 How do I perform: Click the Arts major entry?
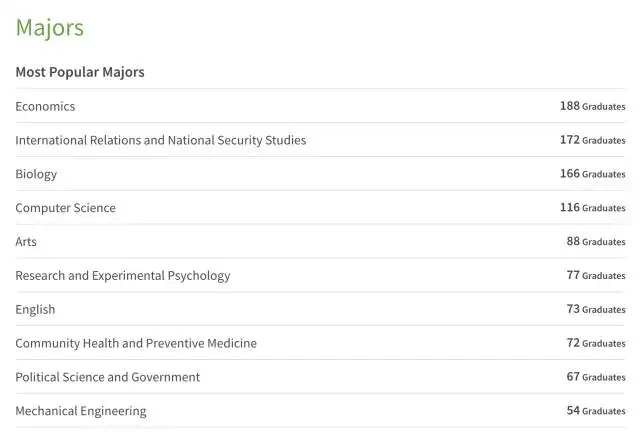tap(26, 242)
